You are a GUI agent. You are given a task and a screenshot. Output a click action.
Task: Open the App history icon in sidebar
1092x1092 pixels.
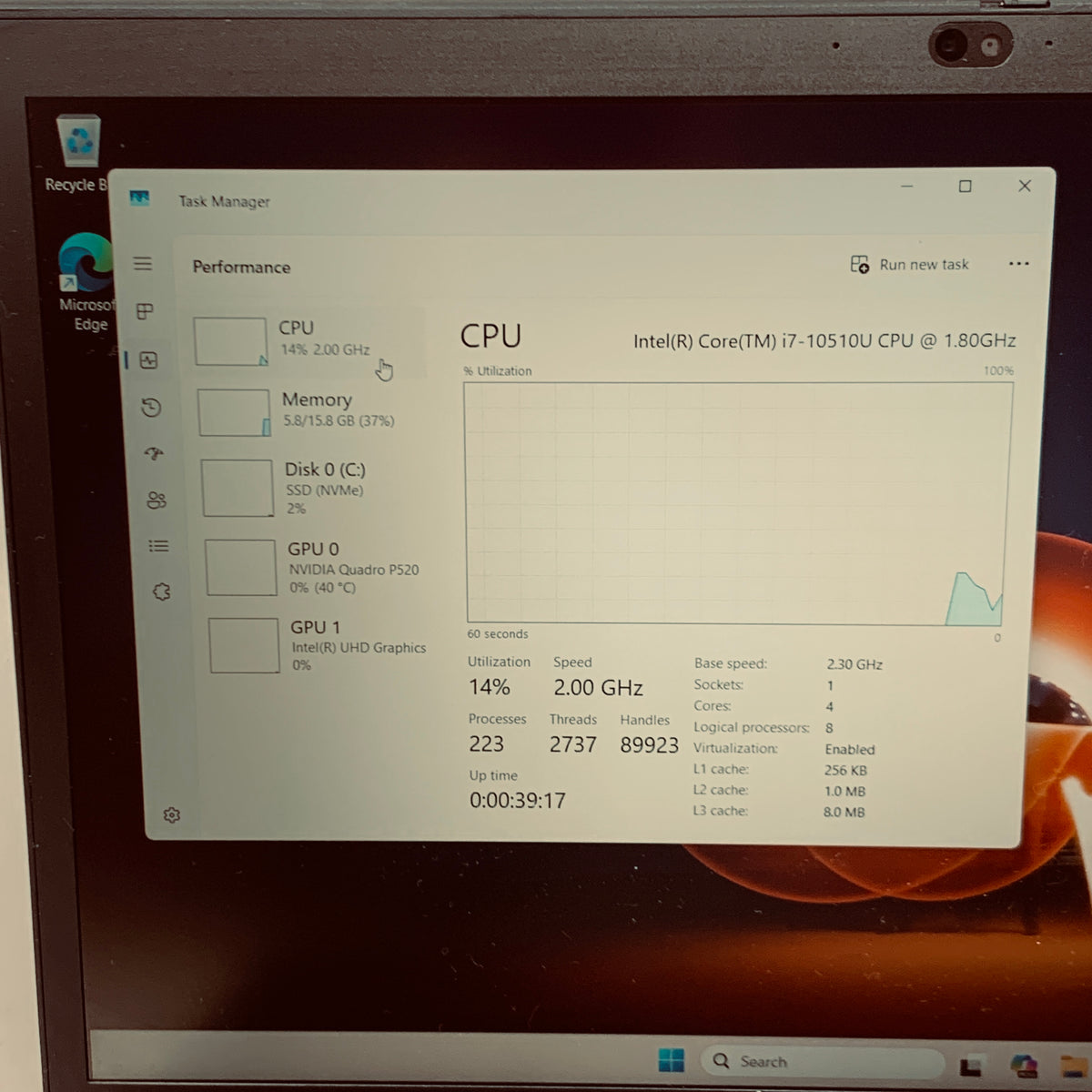pyautogui.click(x=152, y=407)
